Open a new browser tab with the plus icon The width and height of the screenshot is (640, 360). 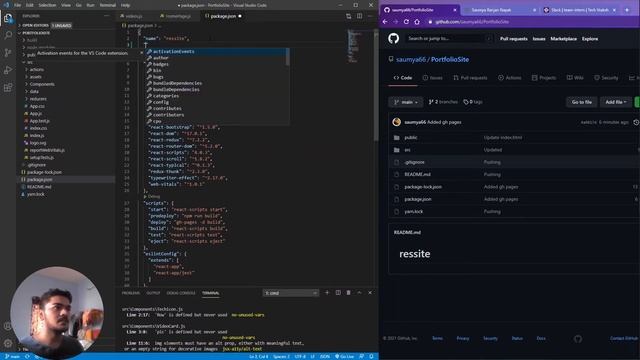[x=627, y=10]
